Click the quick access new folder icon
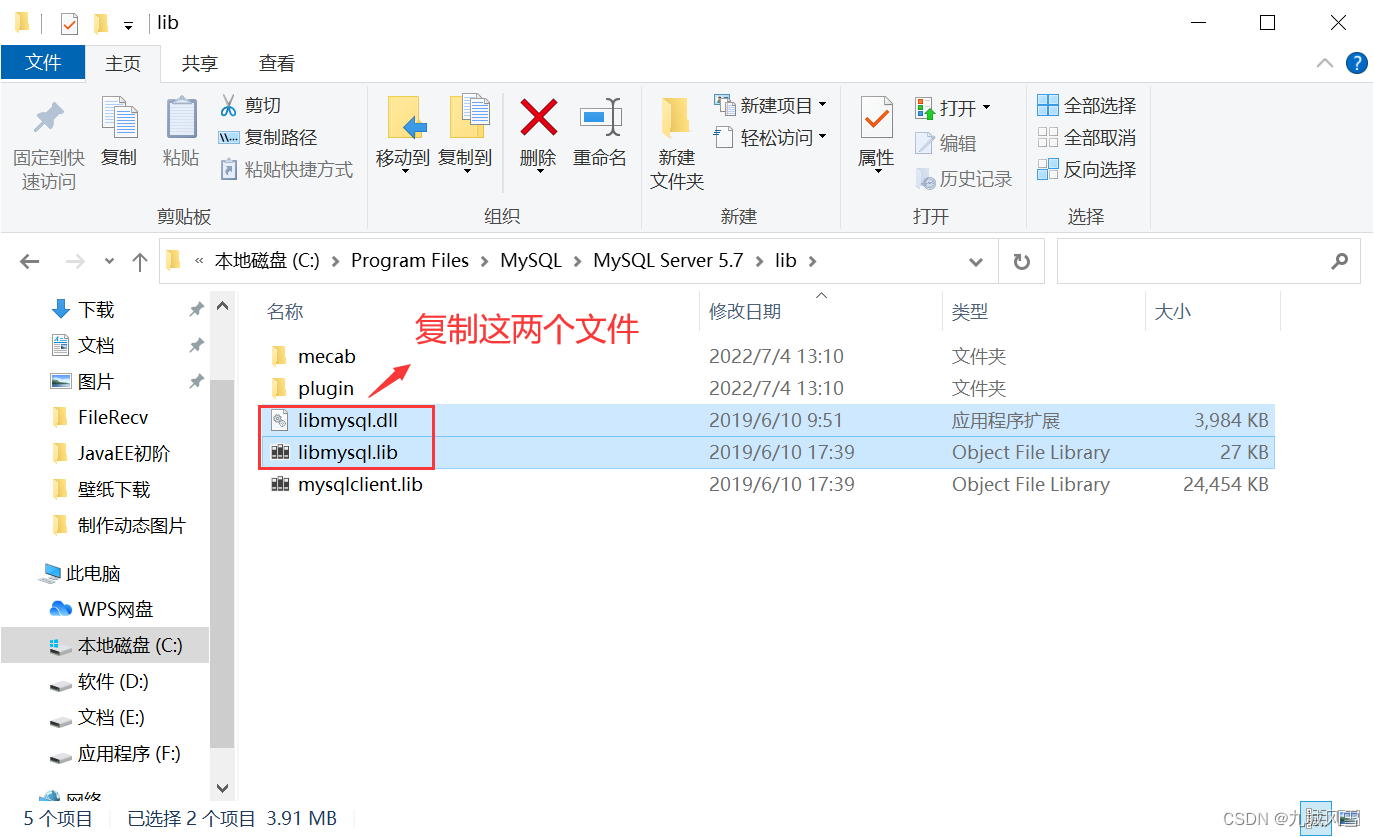The width and height of the screenshot is (1374, 837). (101, 22)
